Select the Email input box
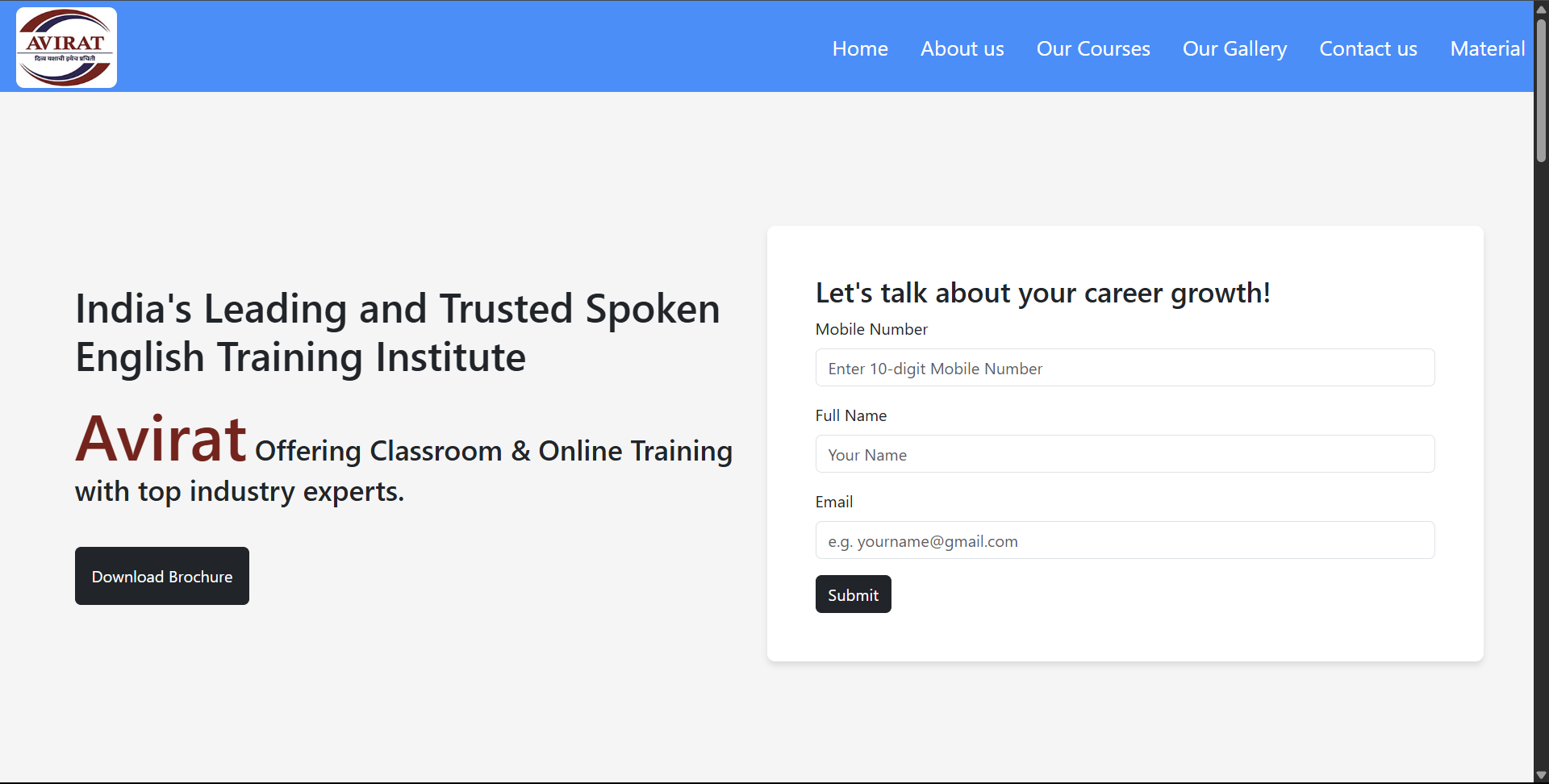 click(1125, 540)
